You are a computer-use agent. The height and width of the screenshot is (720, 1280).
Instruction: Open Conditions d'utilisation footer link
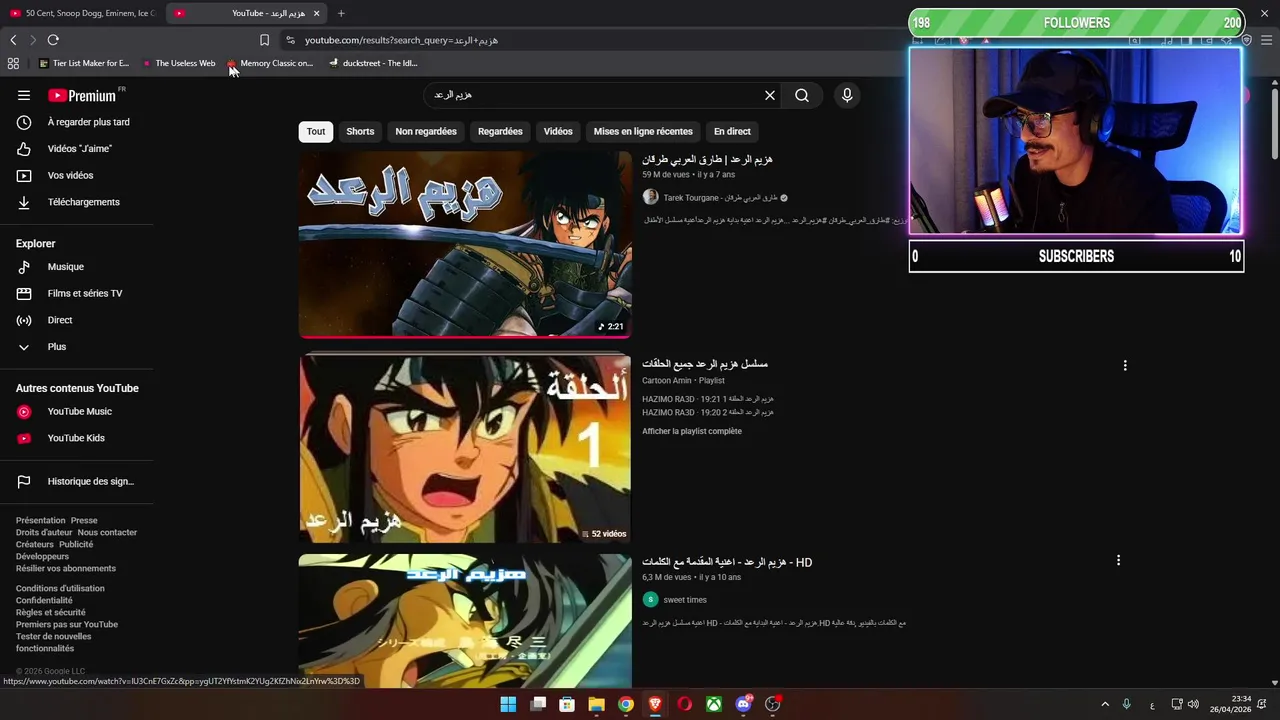[x=60, y=588]
